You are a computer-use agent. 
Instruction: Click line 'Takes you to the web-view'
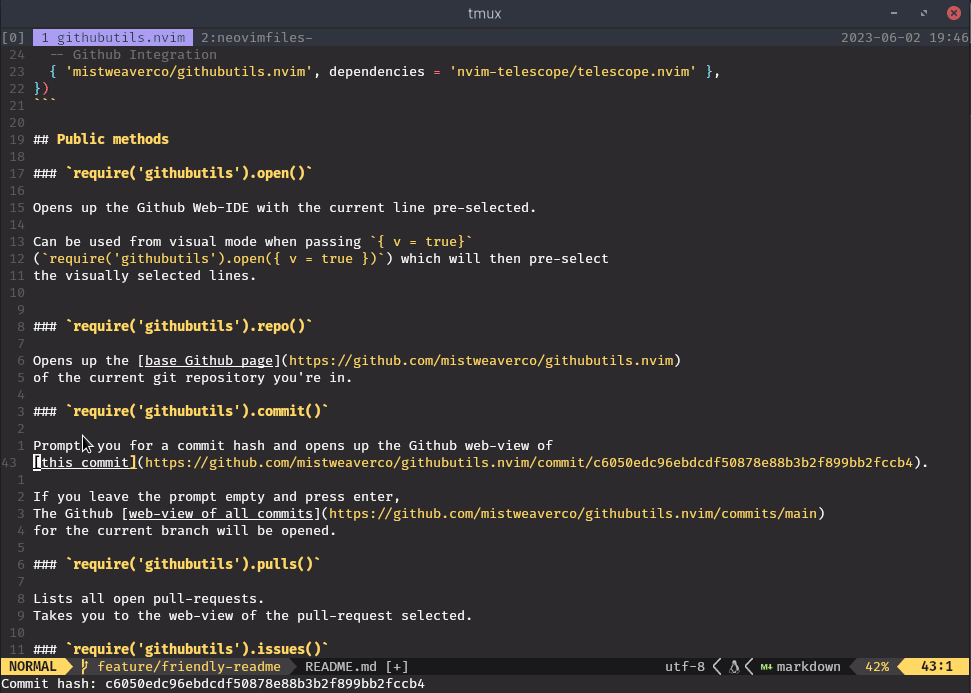(253, 616)
